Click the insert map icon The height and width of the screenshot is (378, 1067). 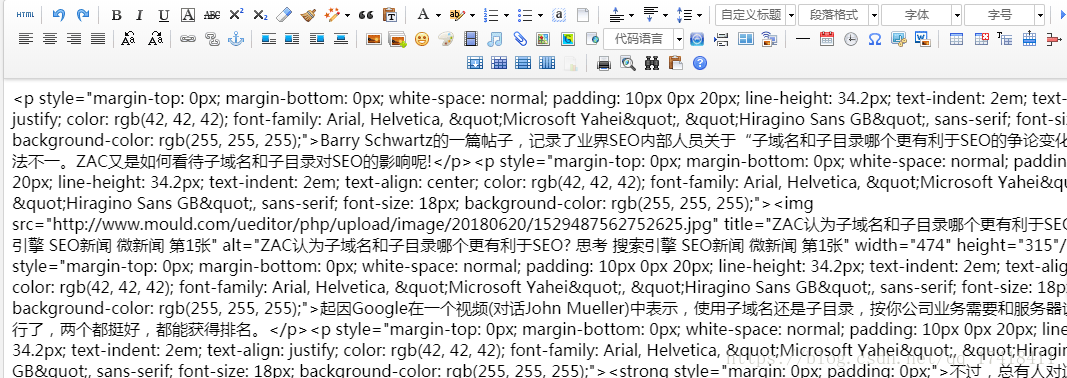click(542, 39)
